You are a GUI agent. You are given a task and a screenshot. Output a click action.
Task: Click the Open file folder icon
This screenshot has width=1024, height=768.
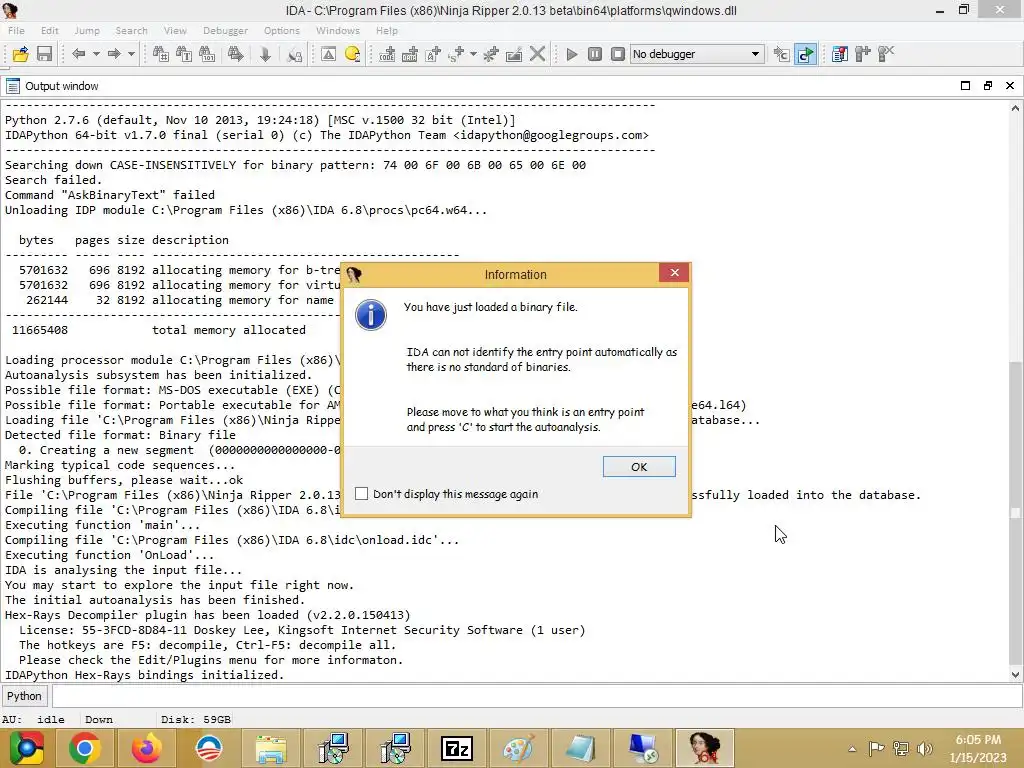[21, 54]
